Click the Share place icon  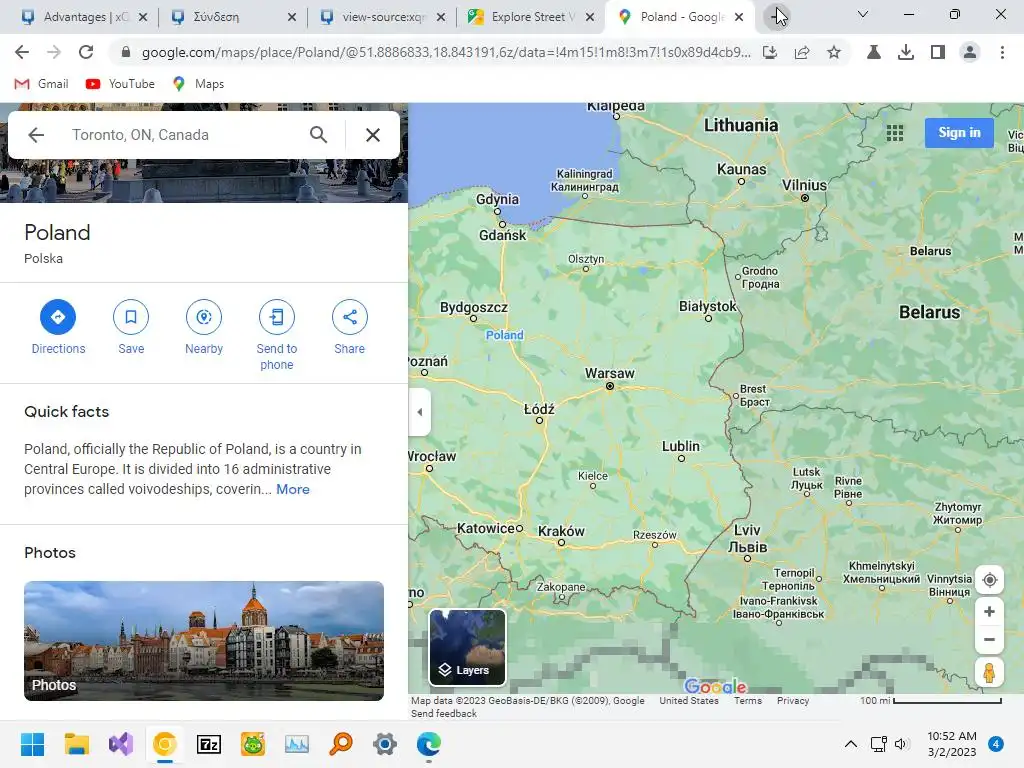[349, 317]
